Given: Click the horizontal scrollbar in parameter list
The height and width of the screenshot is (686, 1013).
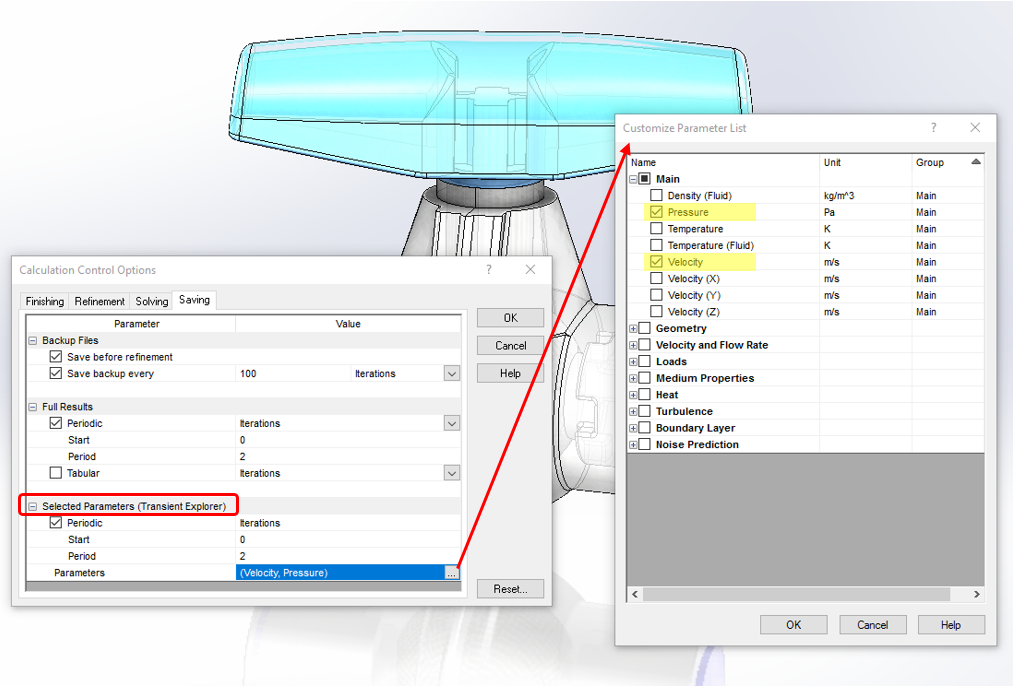Looking at the screenshot, I should 796,594.
